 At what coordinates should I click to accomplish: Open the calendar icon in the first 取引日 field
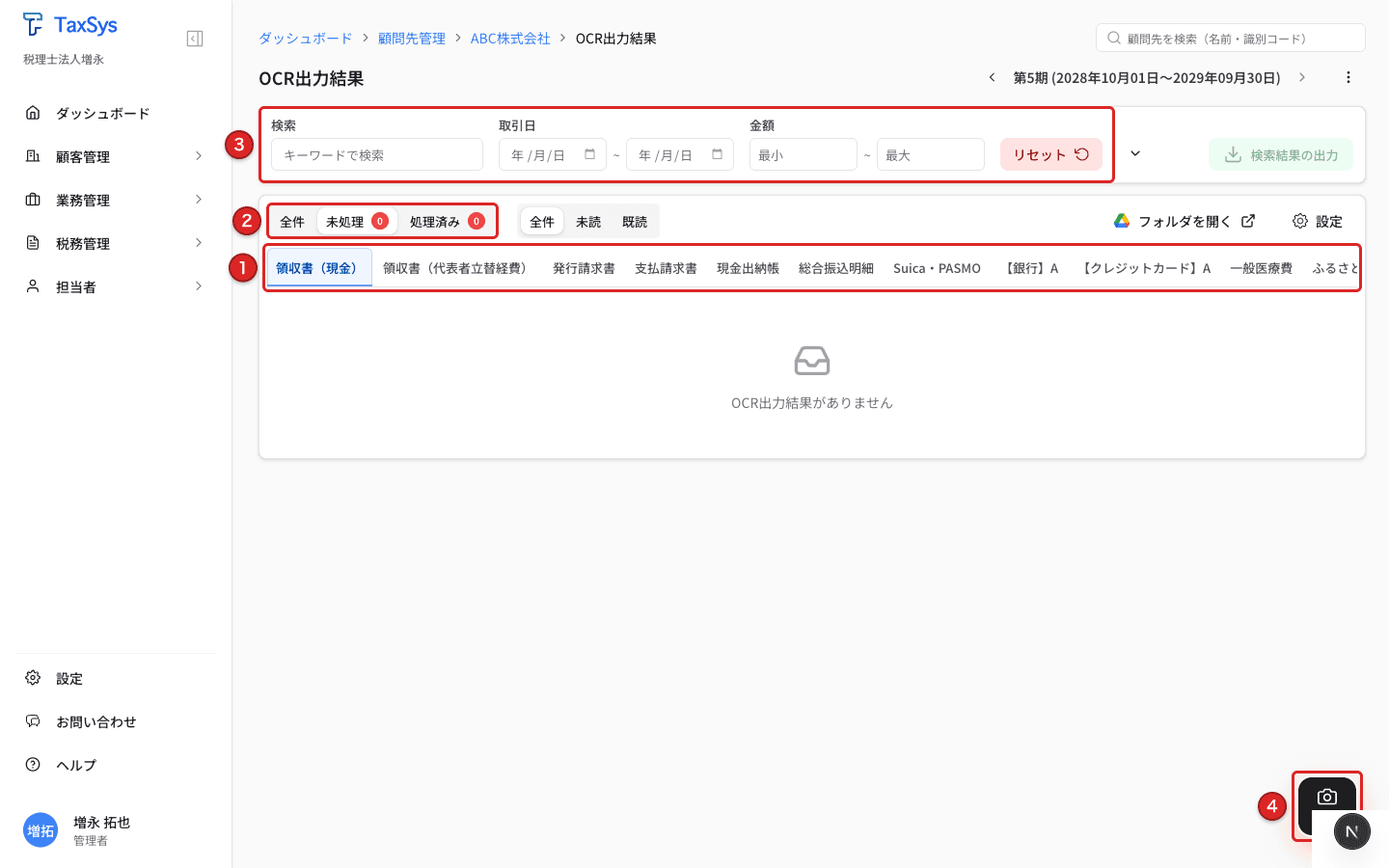(x=589, y=153)
